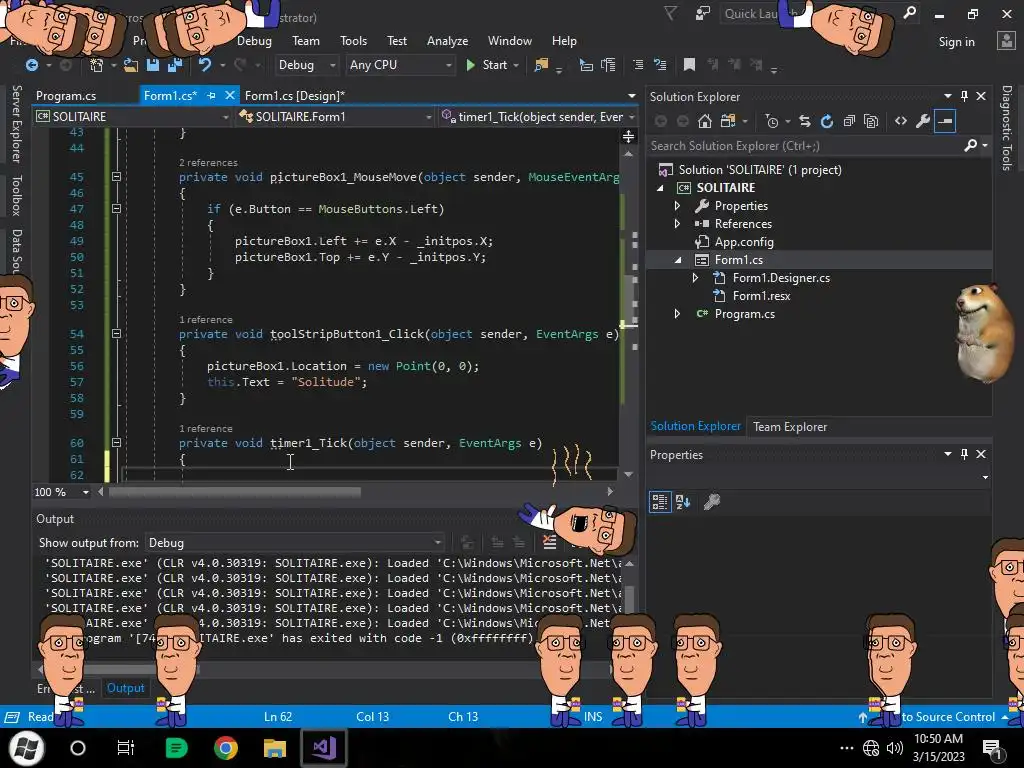Collapse the timer1_Tick method outline

point(116,443)
